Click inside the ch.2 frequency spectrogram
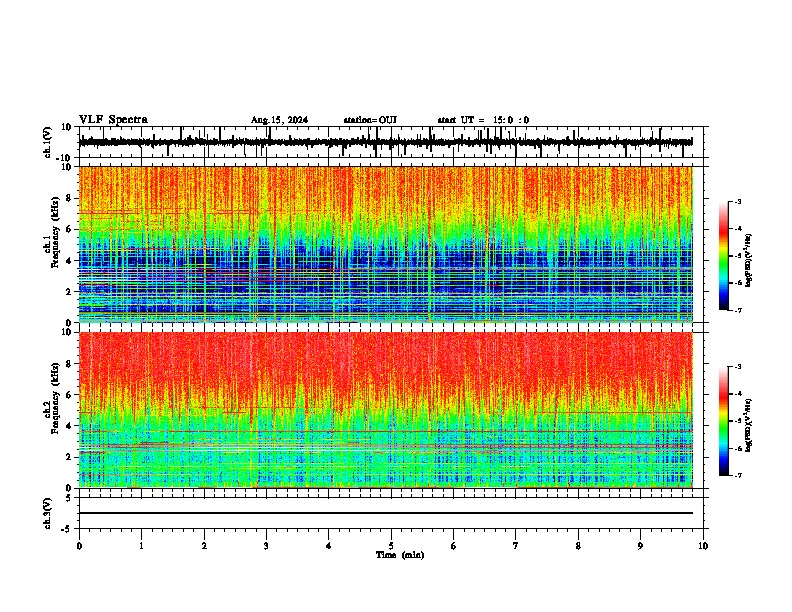 (x=386, y=410)
